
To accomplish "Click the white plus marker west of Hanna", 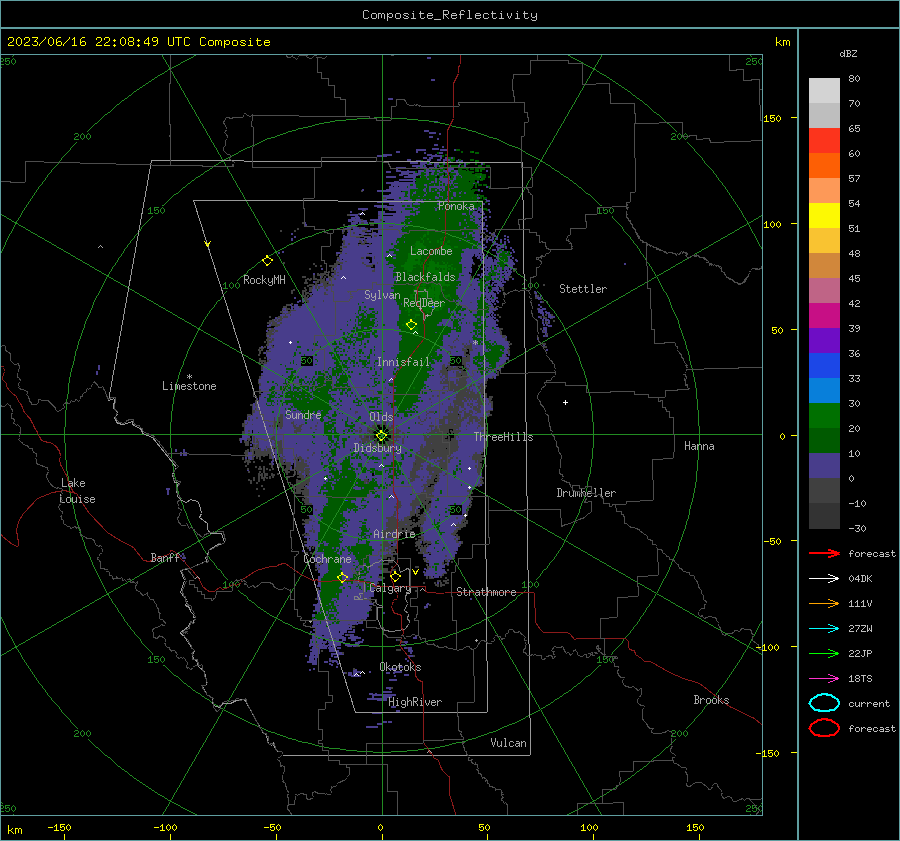I will pos(565,402).
